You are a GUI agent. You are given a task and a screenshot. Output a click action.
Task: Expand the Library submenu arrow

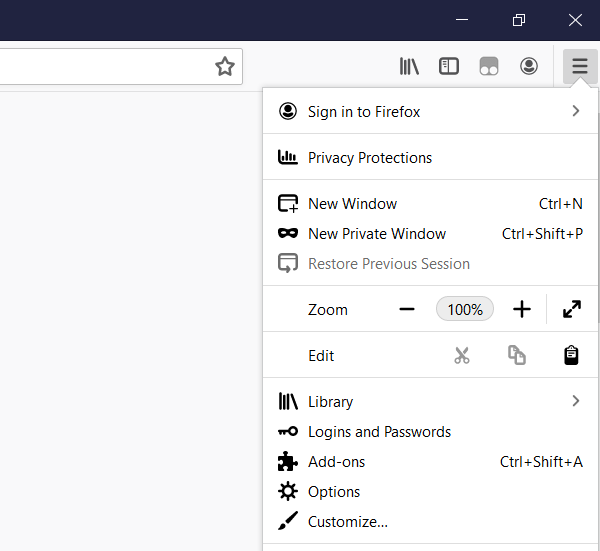coord(576,401)
